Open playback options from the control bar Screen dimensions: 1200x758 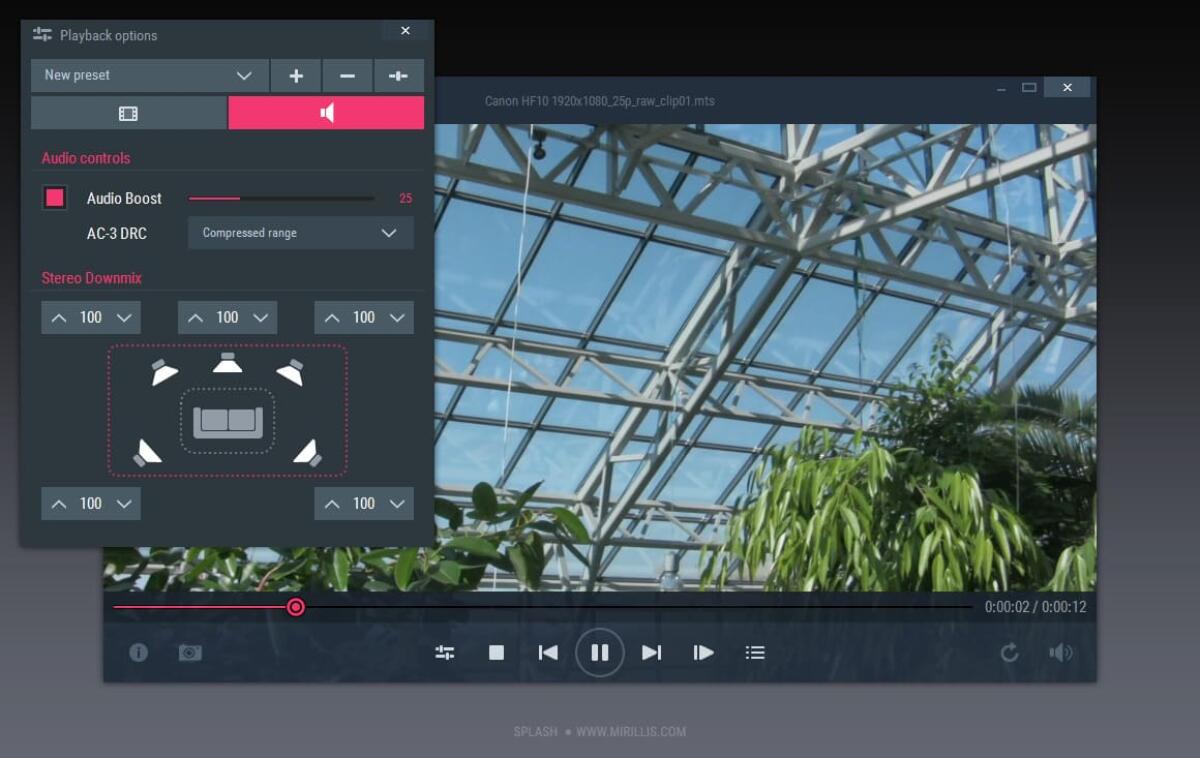coord(446,652)
